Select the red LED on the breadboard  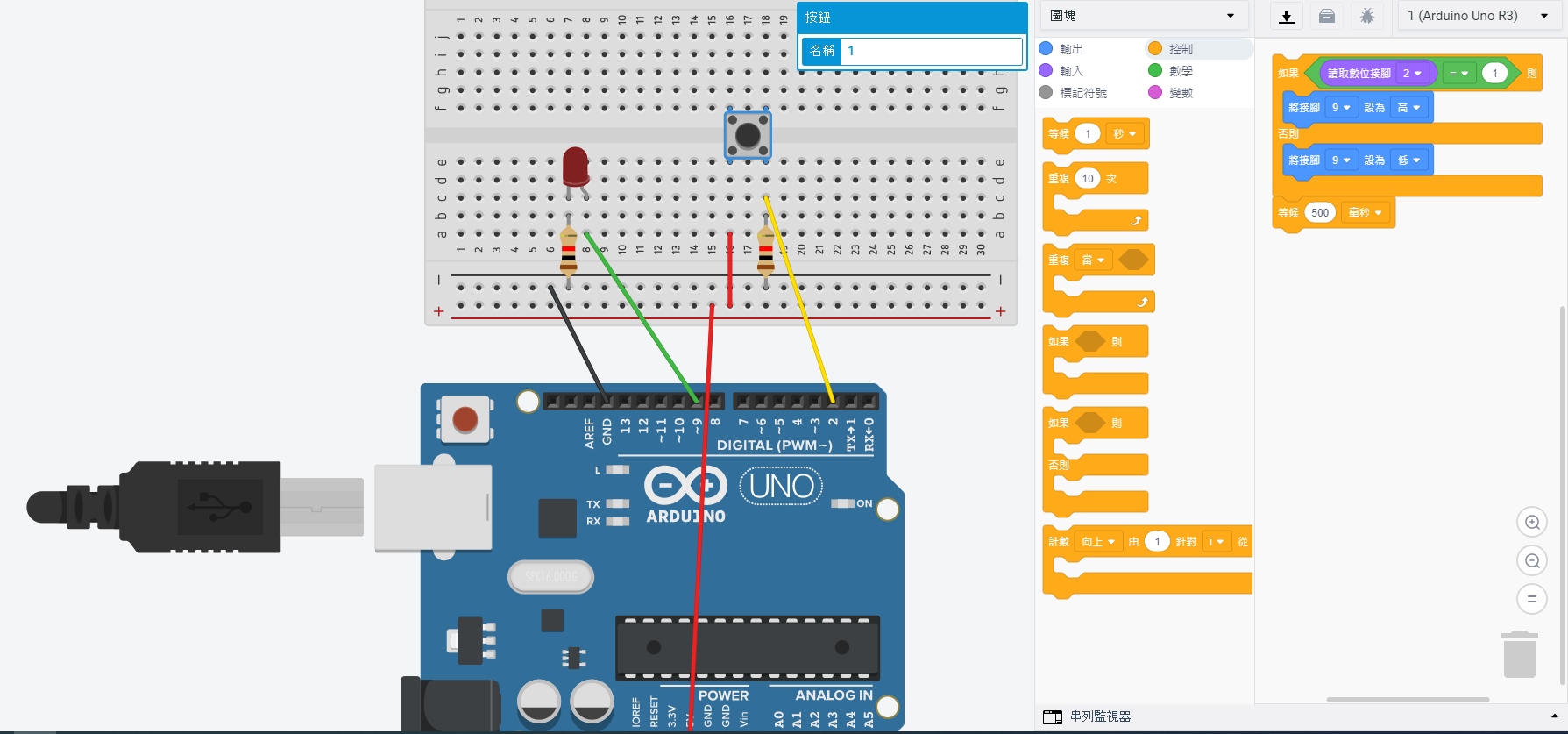tap(575, 166)
